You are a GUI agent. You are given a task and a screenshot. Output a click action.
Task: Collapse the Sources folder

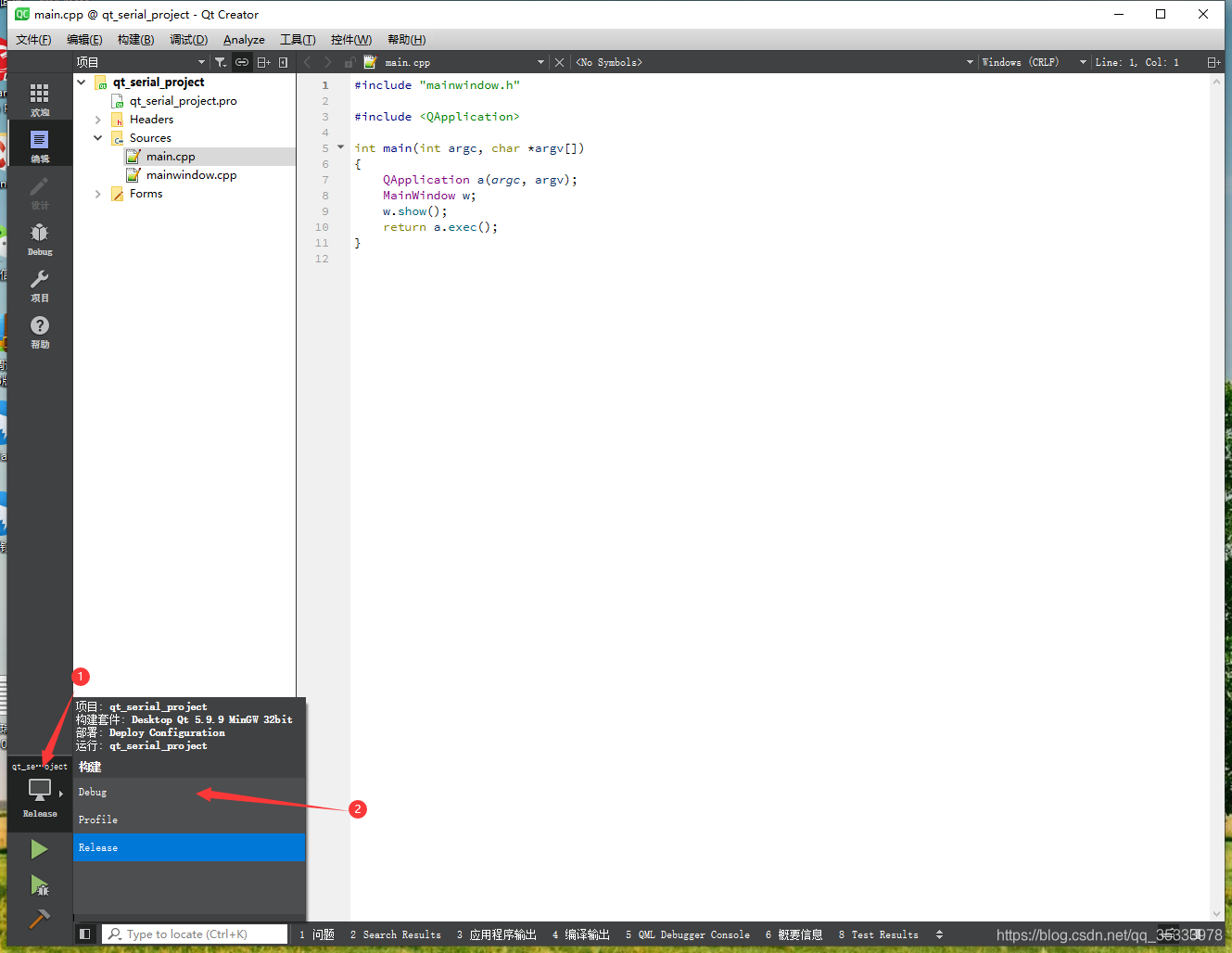tap(98, 137)
